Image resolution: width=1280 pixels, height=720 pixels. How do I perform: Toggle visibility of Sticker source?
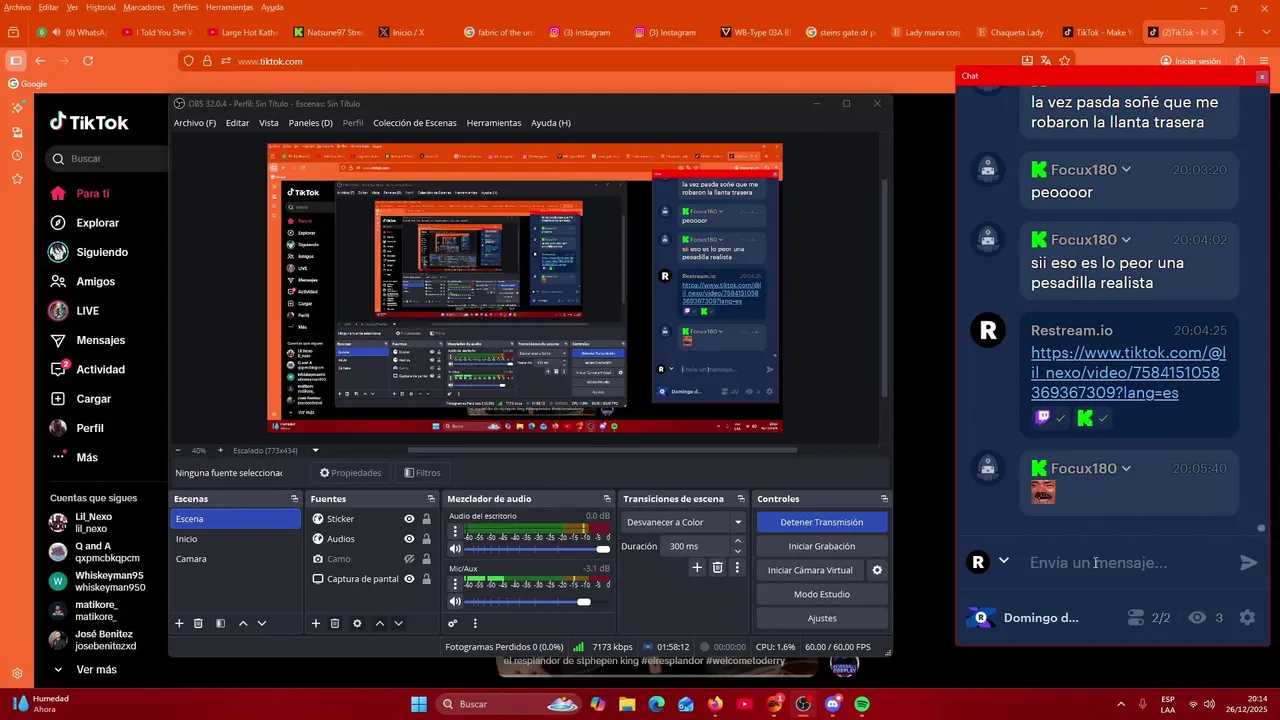409,519
